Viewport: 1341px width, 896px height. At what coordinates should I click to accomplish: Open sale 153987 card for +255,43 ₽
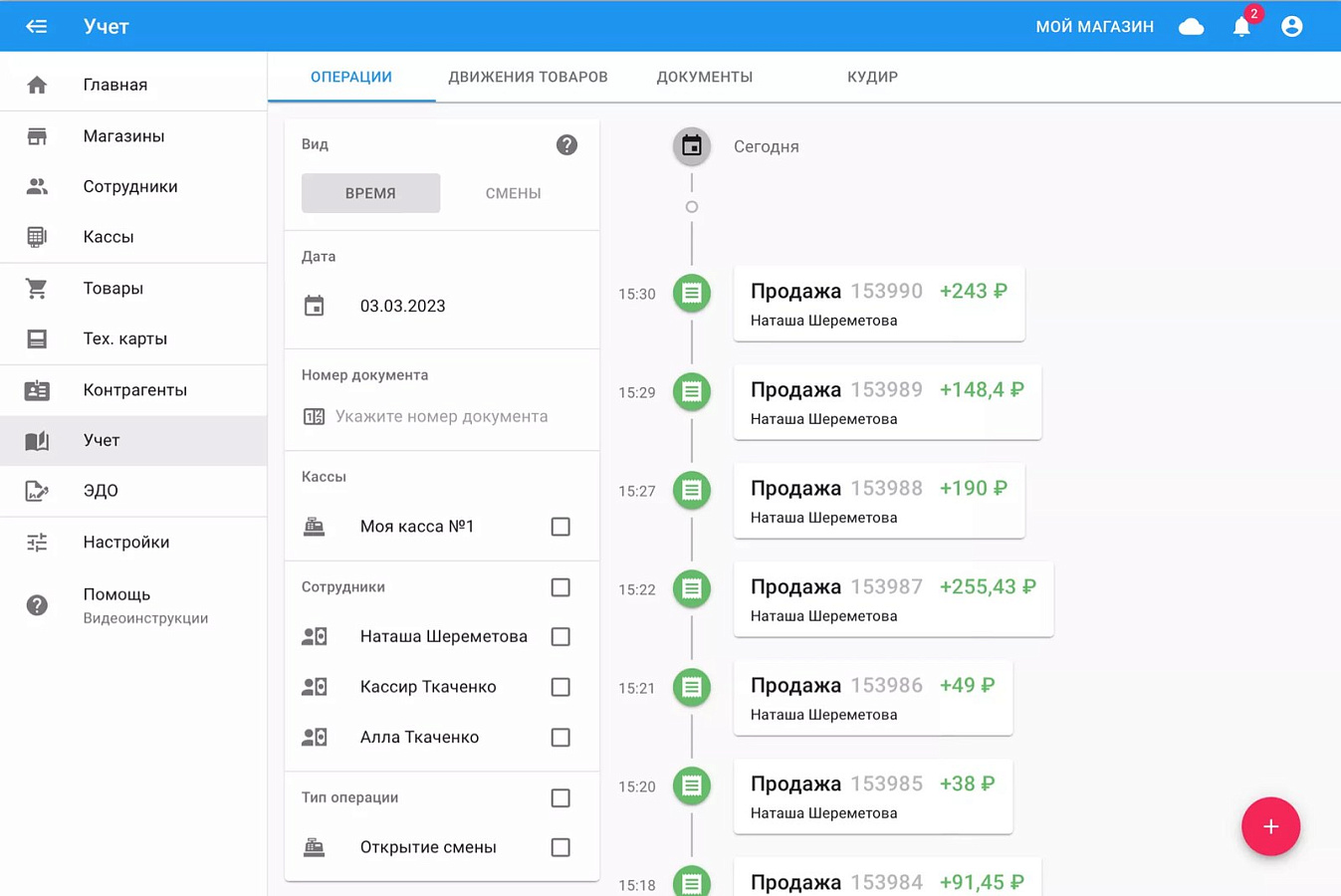point(893,599)
